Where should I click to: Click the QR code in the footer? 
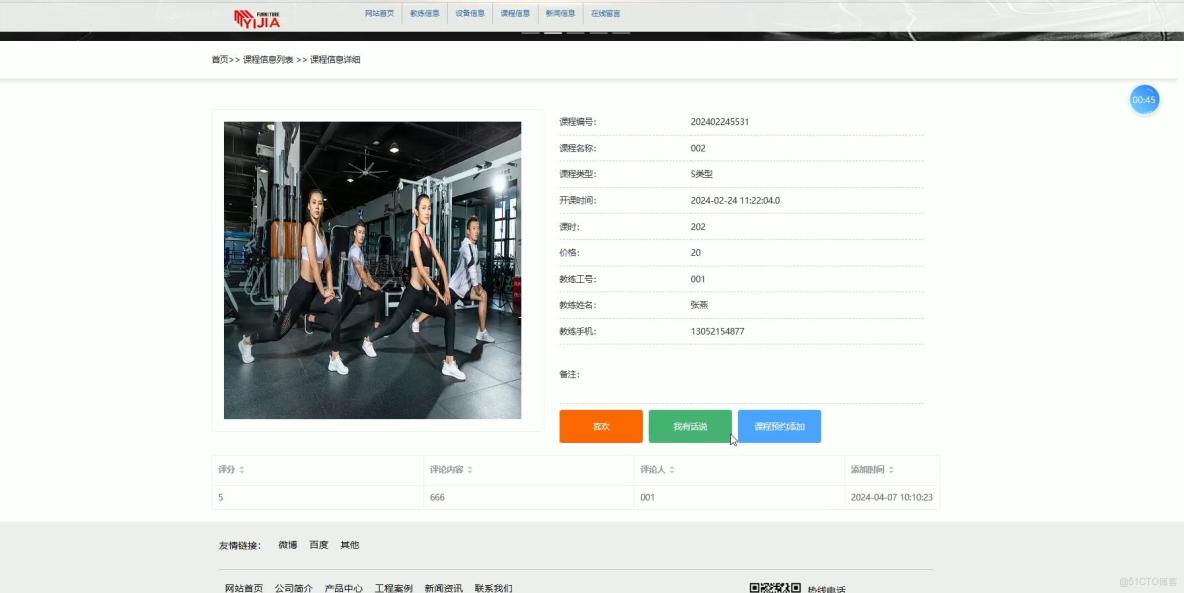(775, 587)
